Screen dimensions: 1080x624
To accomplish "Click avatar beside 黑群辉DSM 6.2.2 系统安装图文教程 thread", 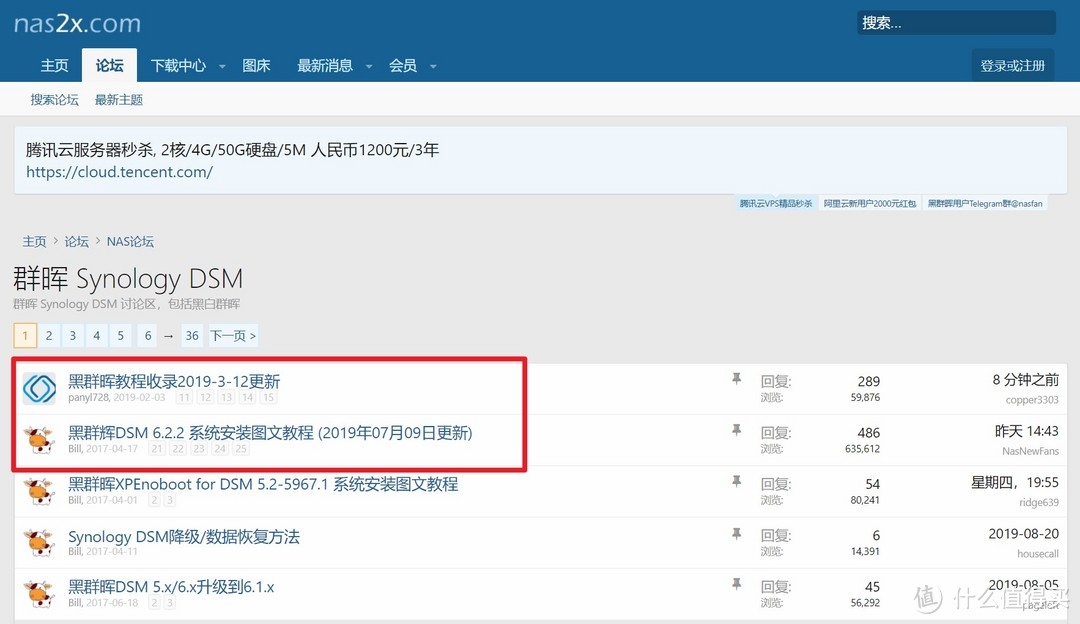I will tap(39, 439).
